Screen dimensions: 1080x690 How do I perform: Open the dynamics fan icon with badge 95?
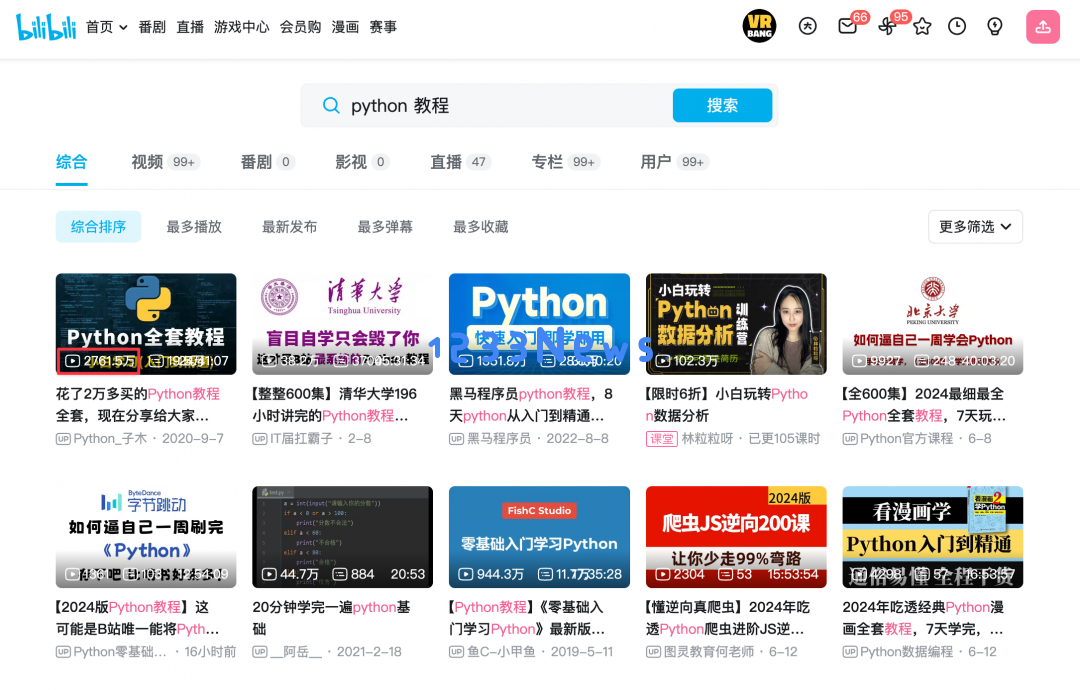(x=887, y=26)
